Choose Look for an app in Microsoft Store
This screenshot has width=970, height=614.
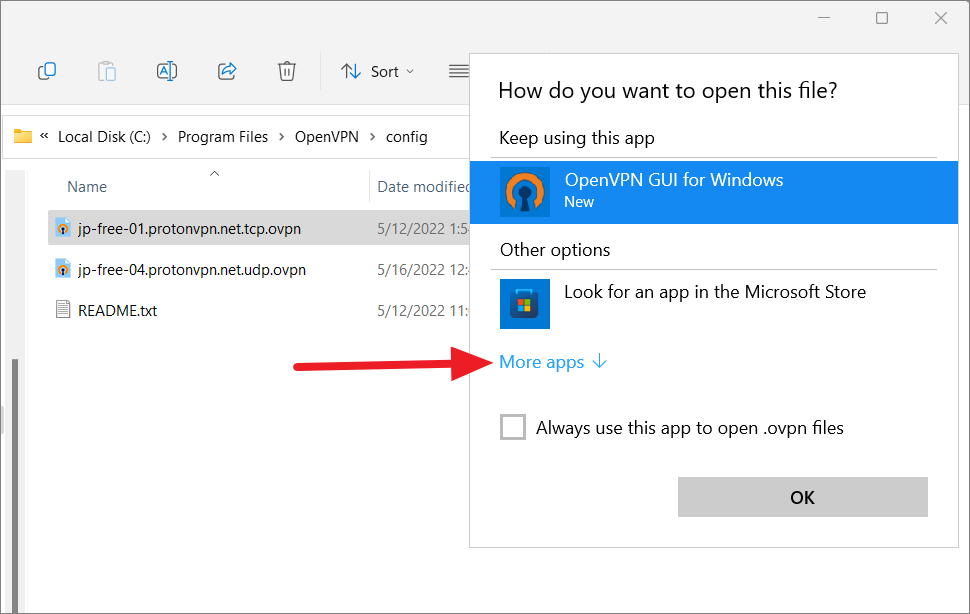point(714,292)
